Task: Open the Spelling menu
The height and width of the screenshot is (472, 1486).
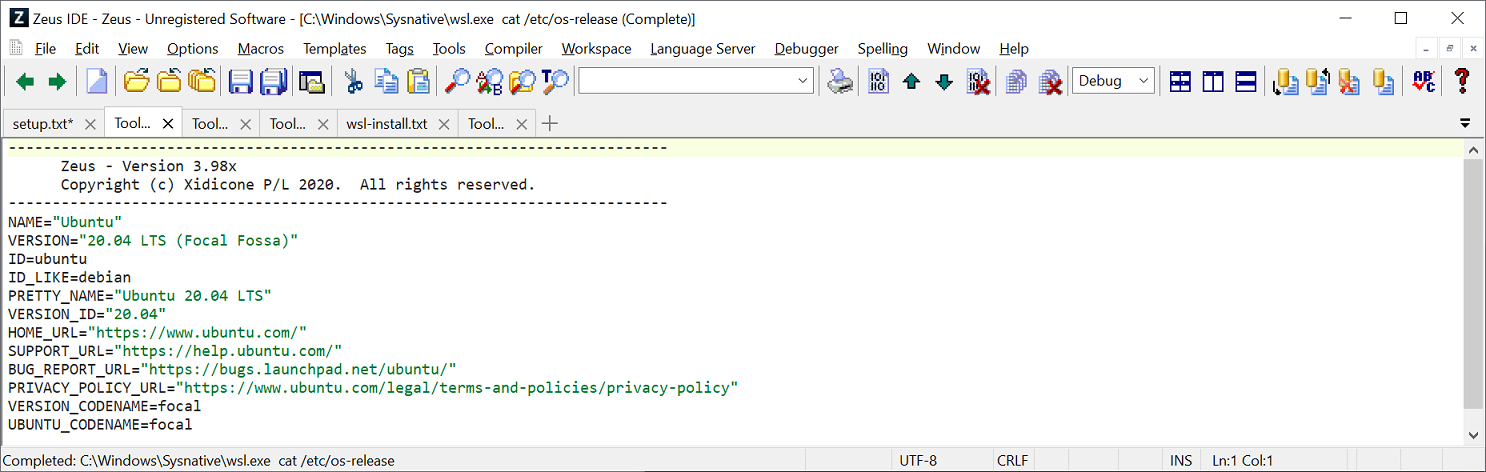Action: [883, 48]
